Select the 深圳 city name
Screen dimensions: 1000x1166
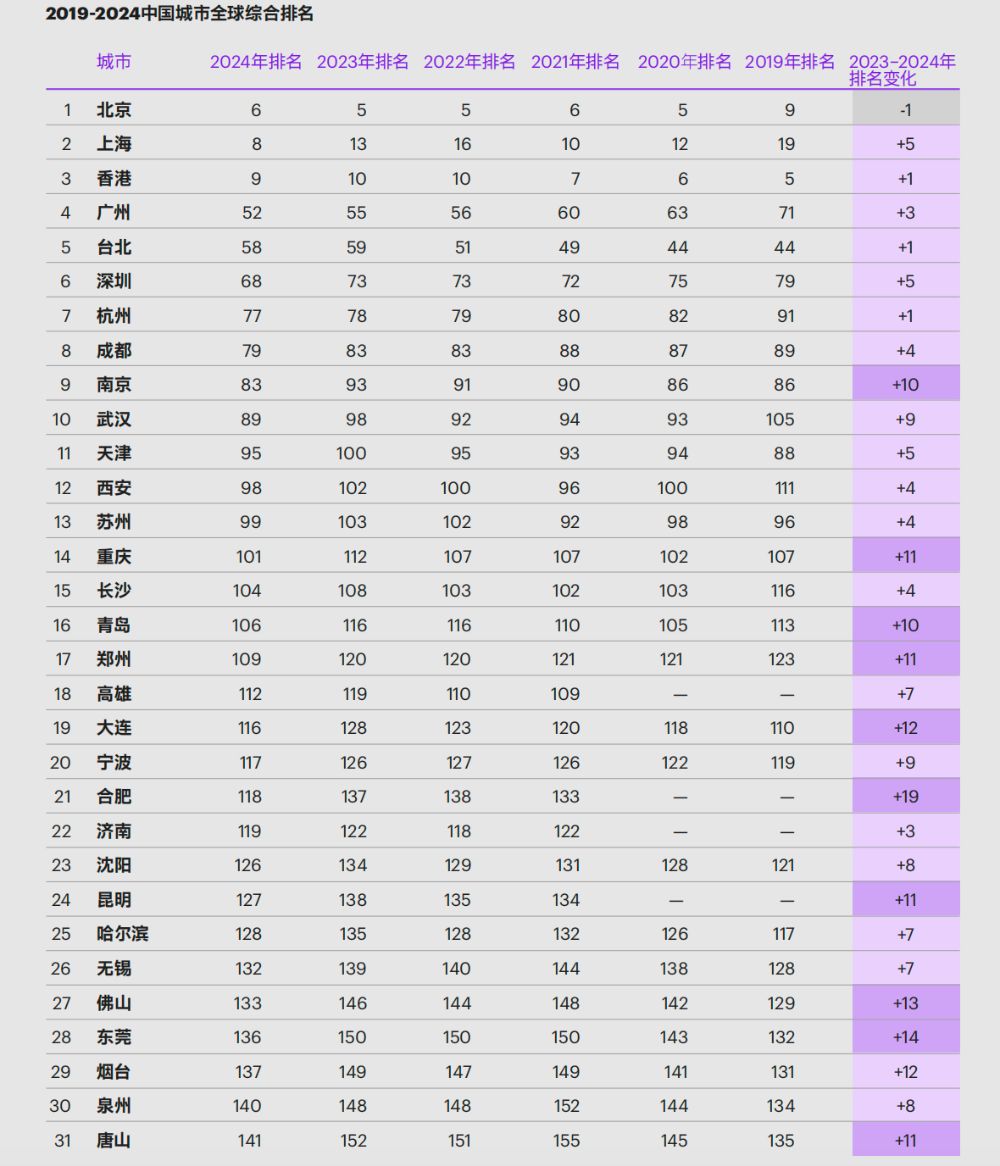coord(114,281)
